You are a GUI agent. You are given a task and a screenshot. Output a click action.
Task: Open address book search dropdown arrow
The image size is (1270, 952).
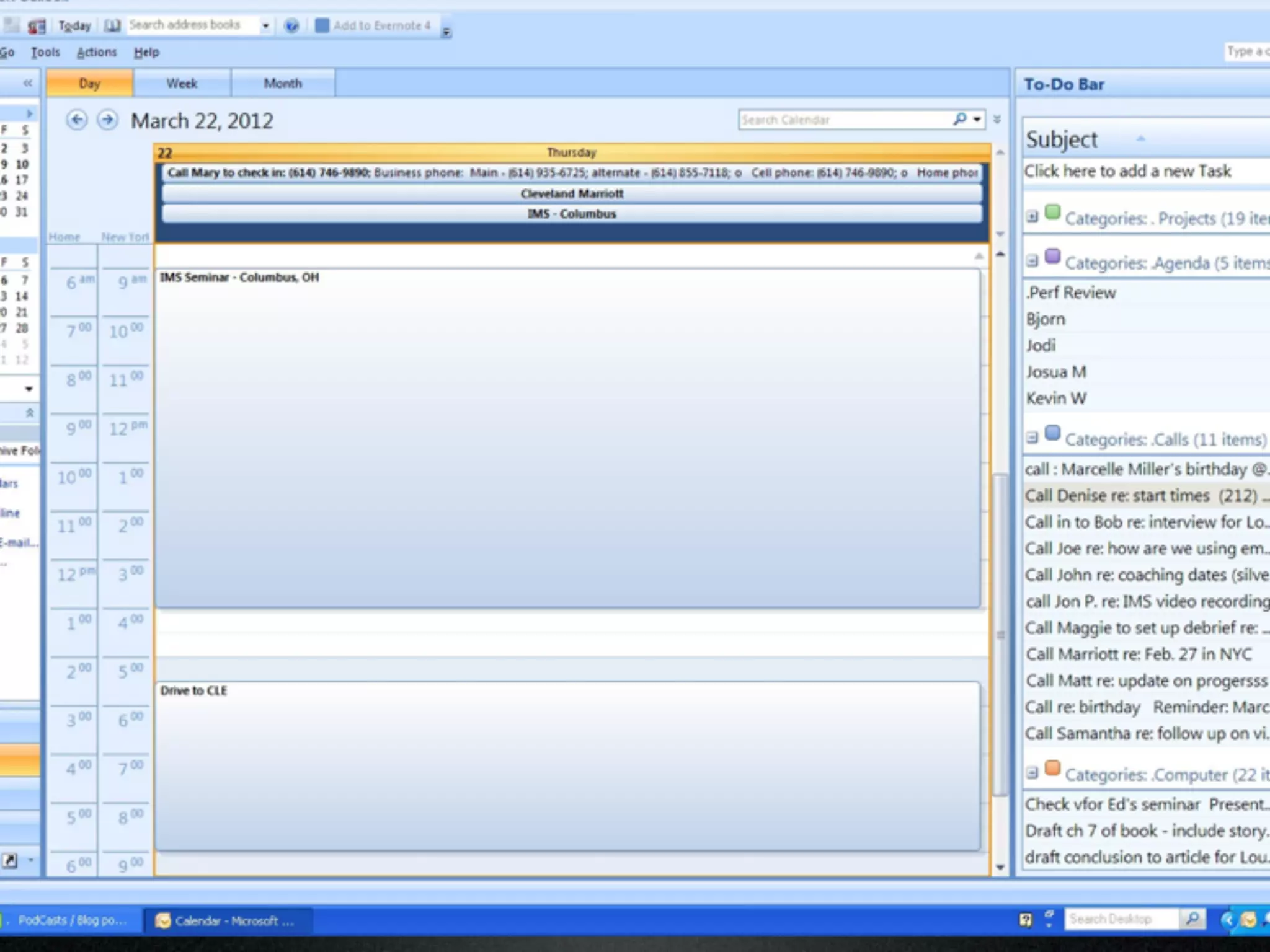point(265,25)
